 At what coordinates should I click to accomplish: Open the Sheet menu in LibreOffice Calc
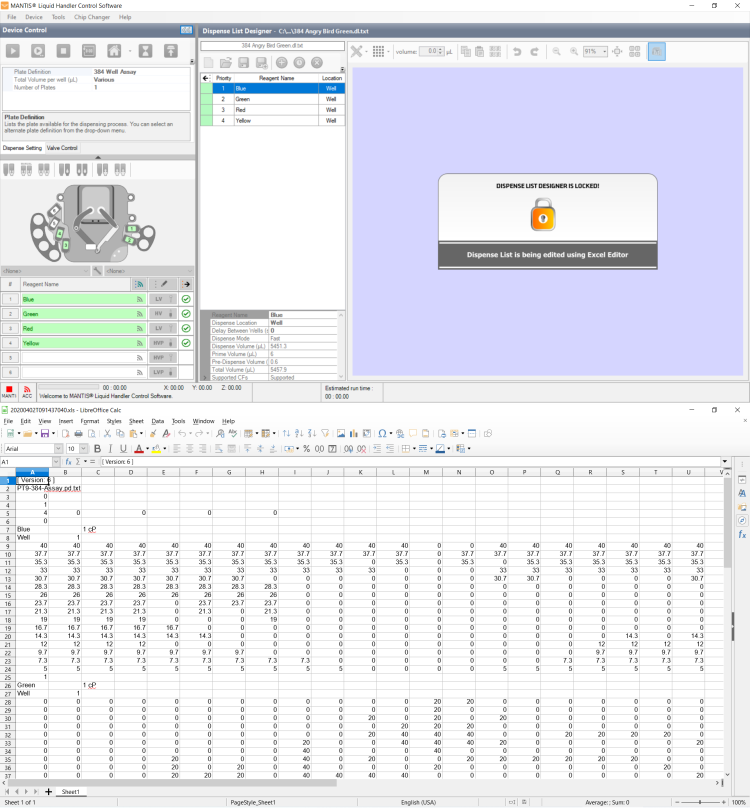click(x=136, y=421)
